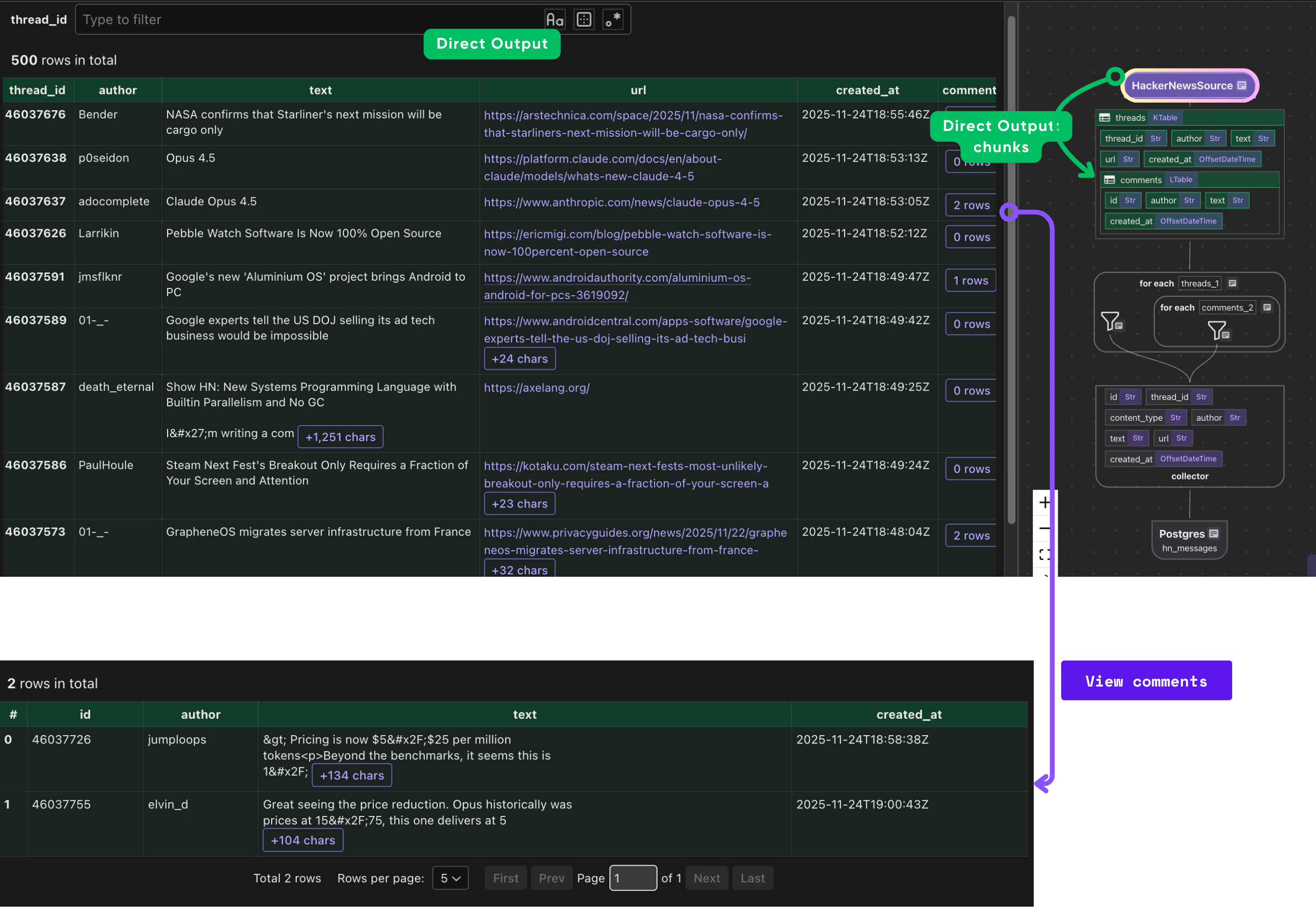
Task: Click the View comments button
Action: (1146, 680)
